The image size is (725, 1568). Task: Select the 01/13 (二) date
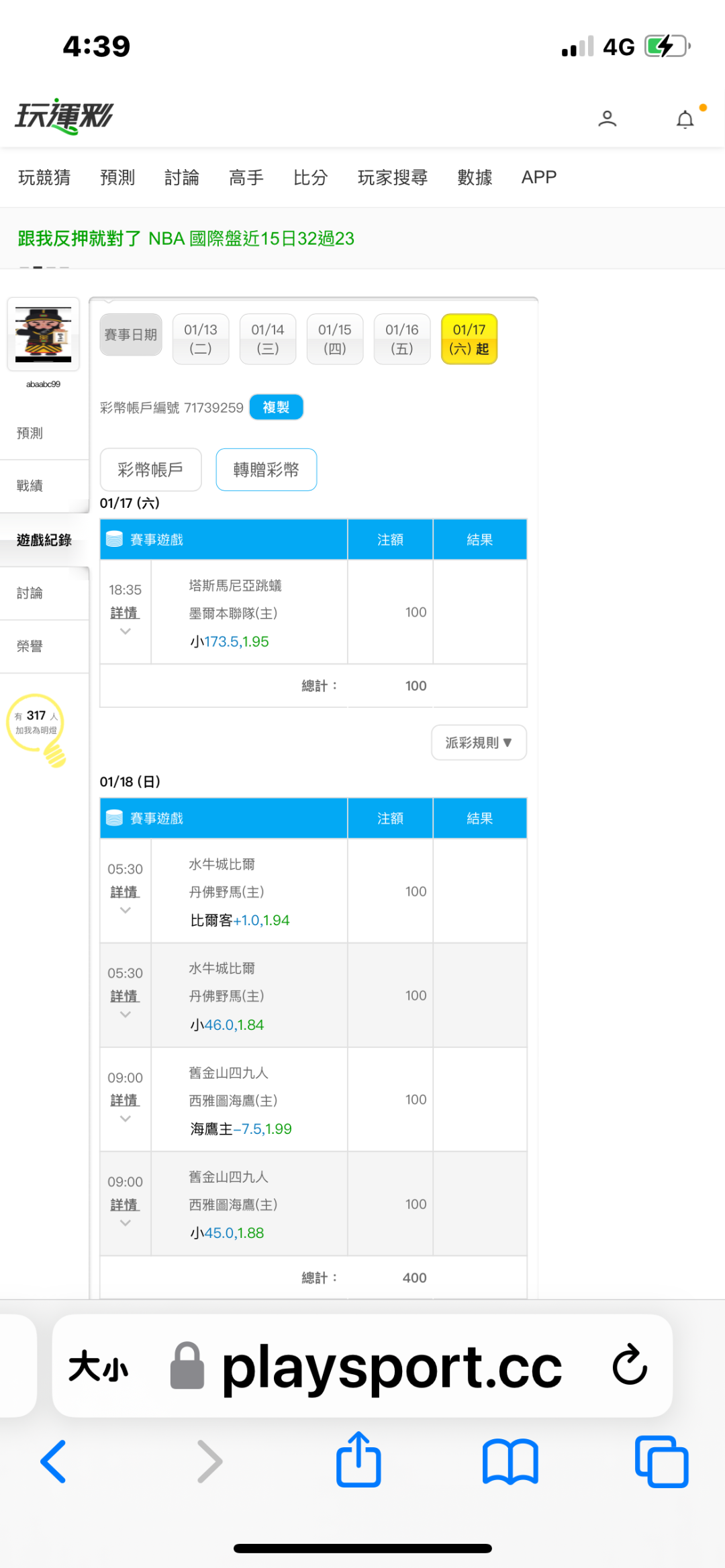click(x=201, y=339)
